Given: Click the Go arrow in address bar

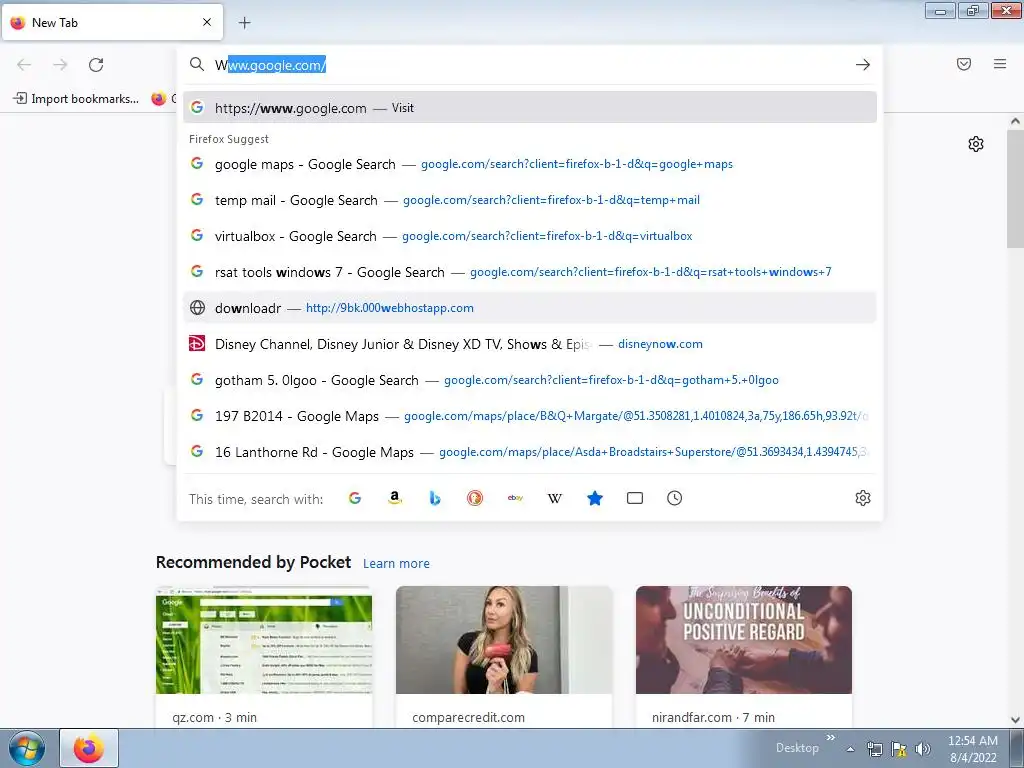Looking at the screenshot, I should coord(863,65).
